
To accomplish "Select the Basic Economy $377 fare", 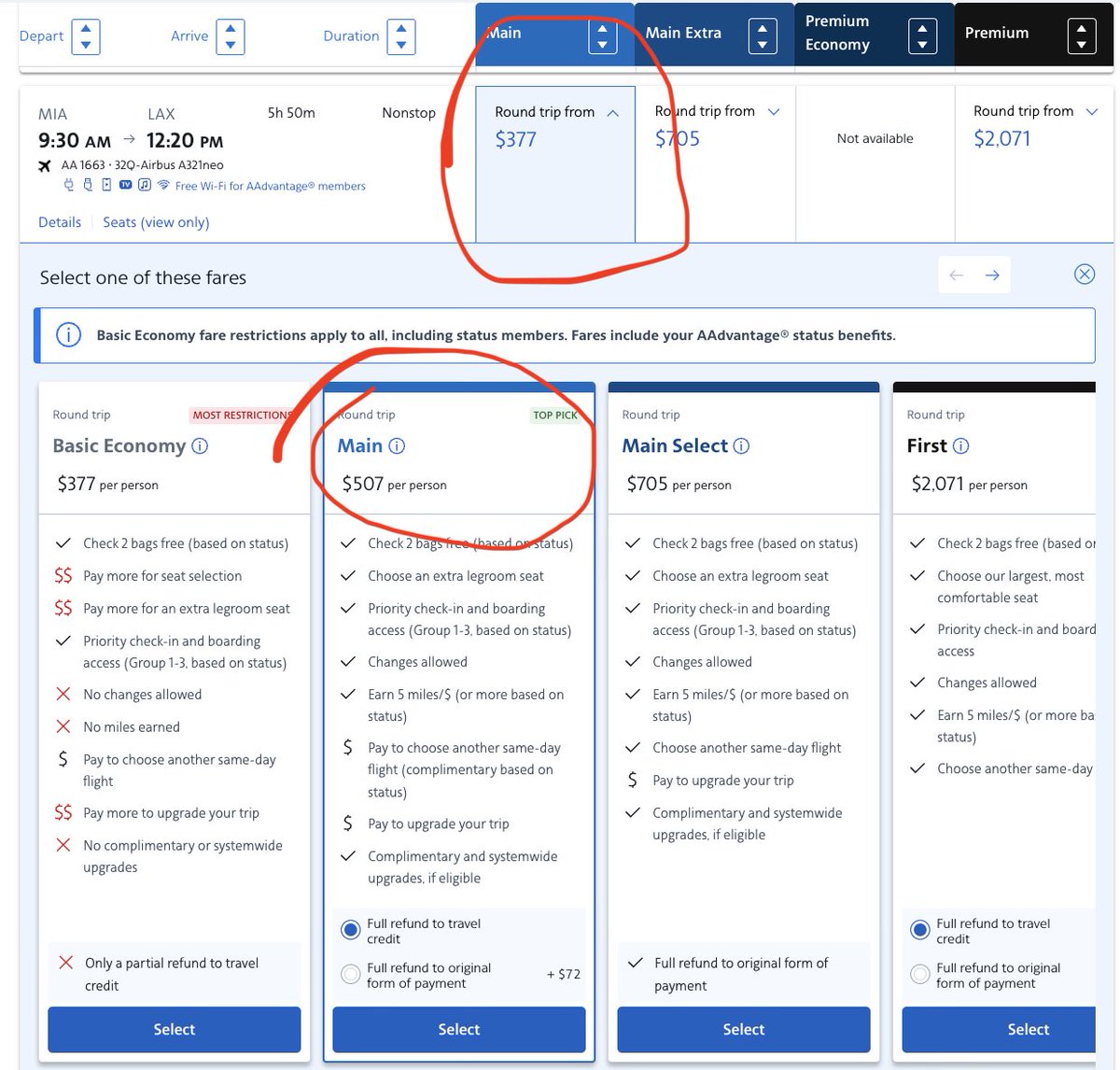I will [x=175, y=1029].
